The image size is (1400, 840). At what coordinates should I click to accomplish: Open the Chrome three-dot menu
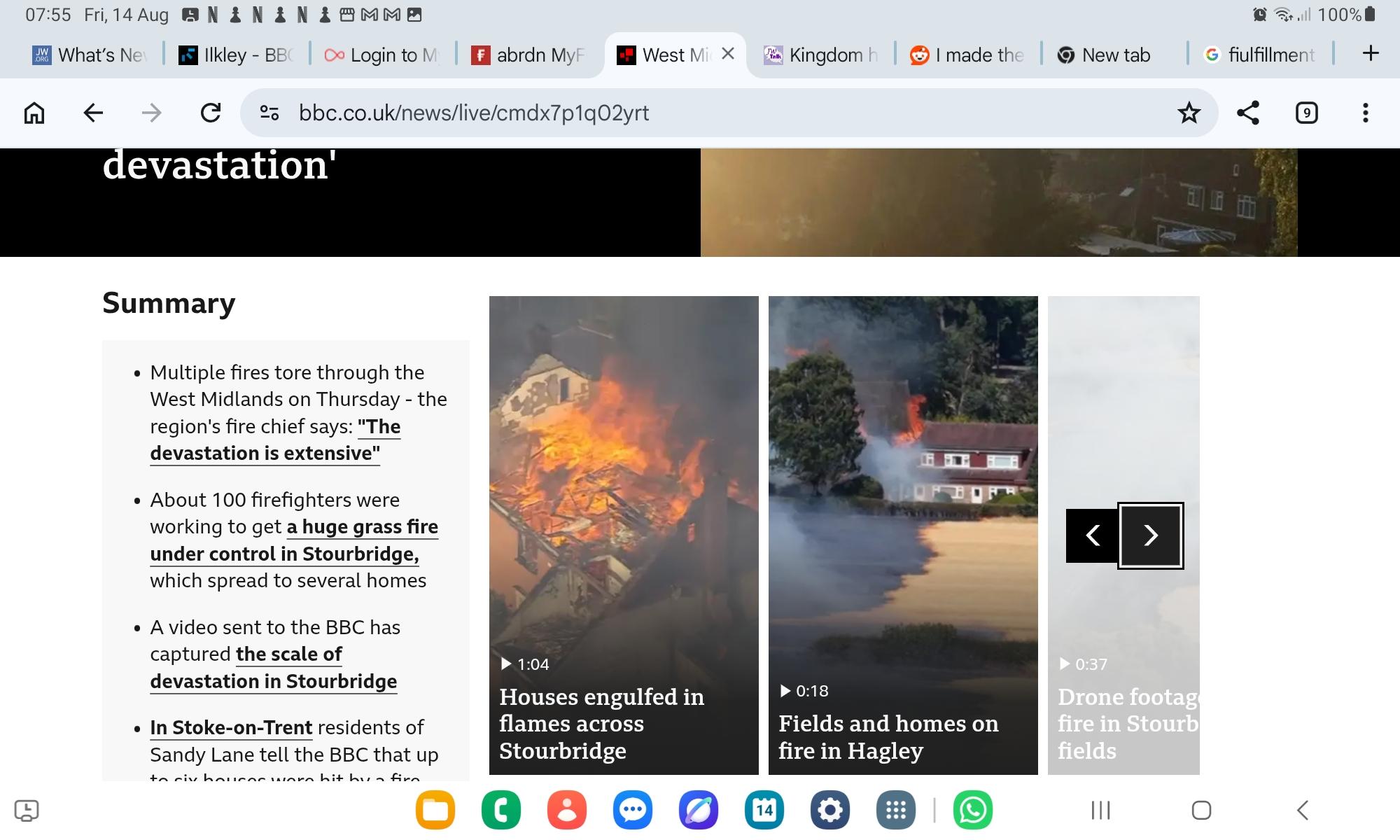pos(1365,113)
